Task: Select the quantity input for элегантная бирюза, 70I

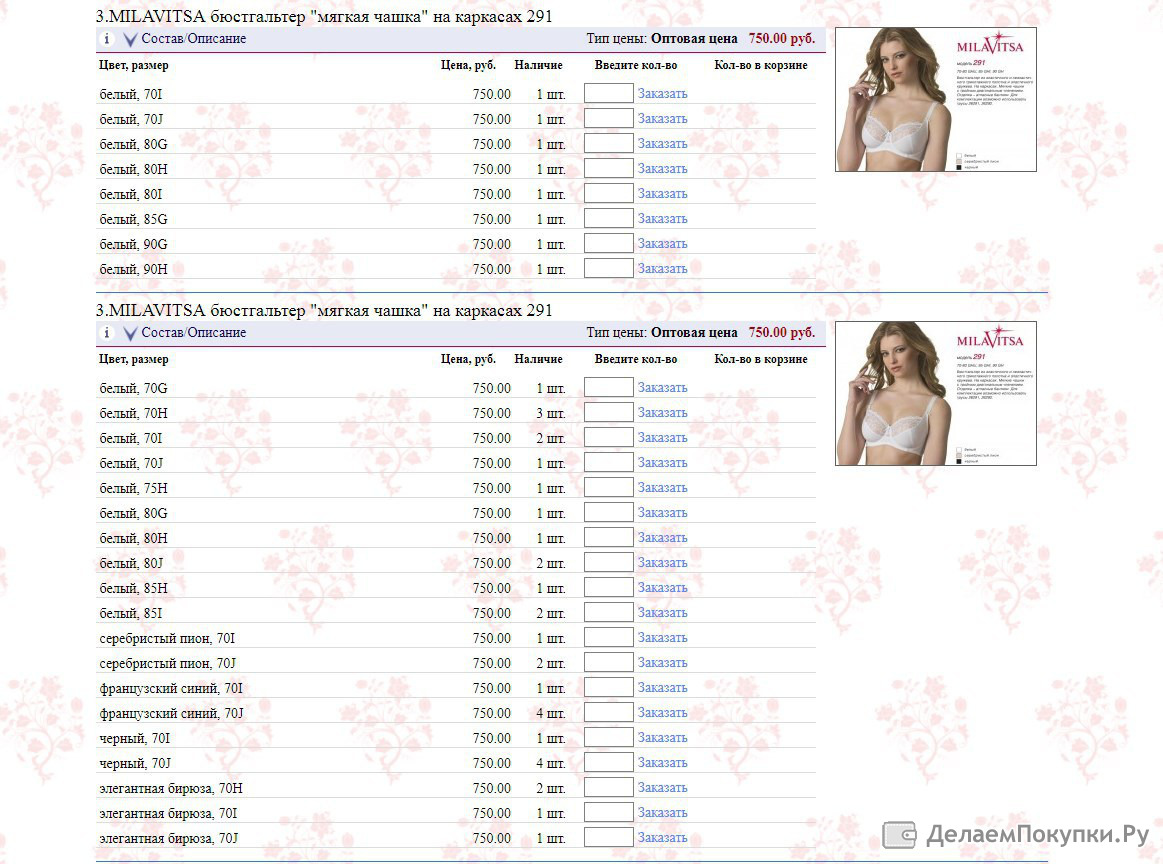Action: (x=608, y=812)
